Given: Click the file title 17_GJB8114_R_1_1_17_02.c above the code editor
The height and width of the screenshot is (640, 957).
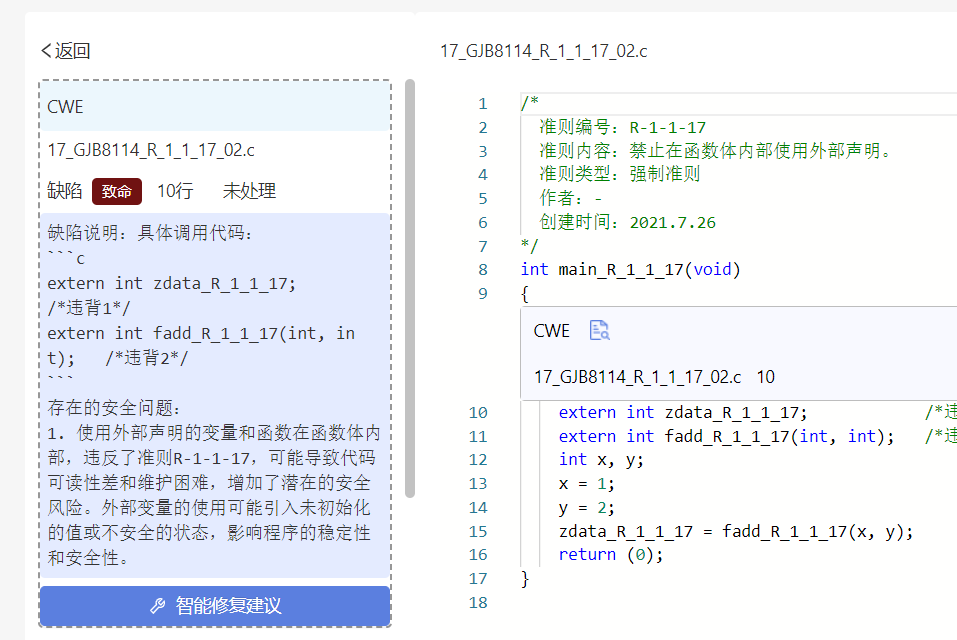Looking at the screenshot, I should 543,51.
